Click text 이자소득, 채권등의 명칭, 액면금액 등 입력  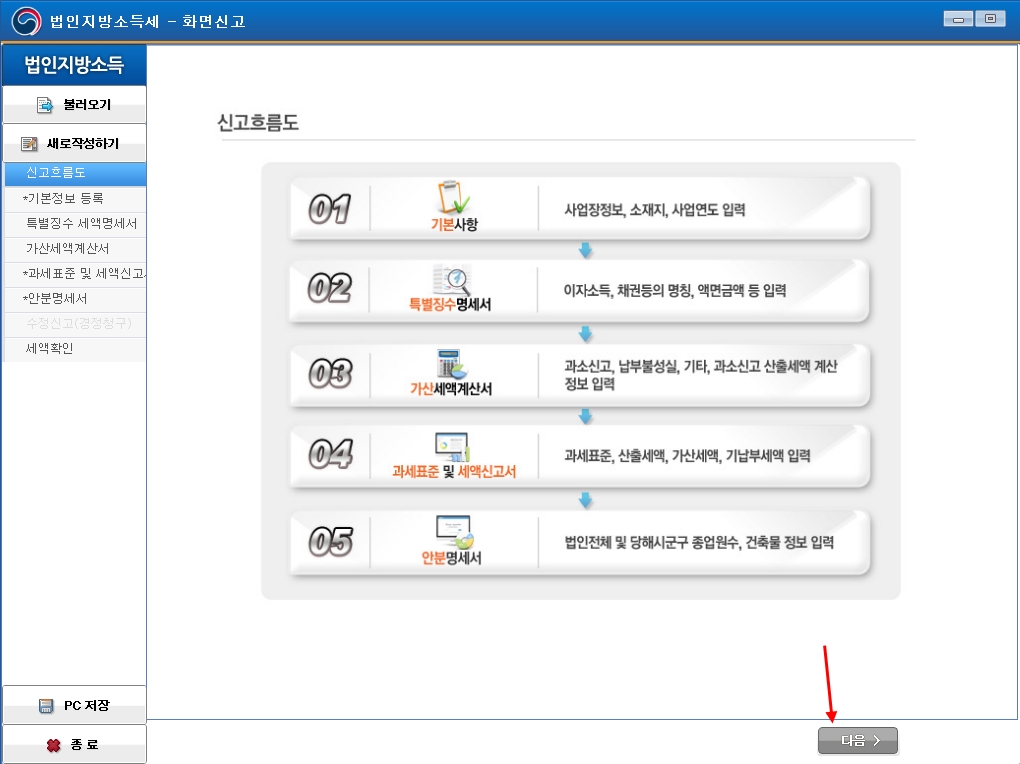pyautogui.click(x=675, y=291)
